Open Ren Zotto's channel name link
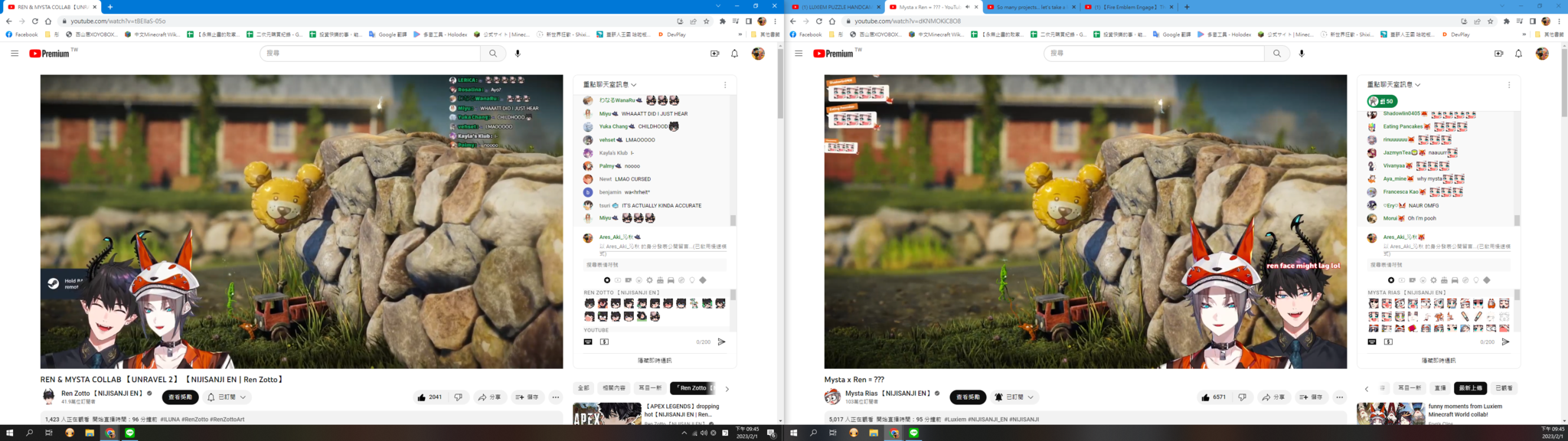Viewport: 1568px width, 441px height. 103,394
